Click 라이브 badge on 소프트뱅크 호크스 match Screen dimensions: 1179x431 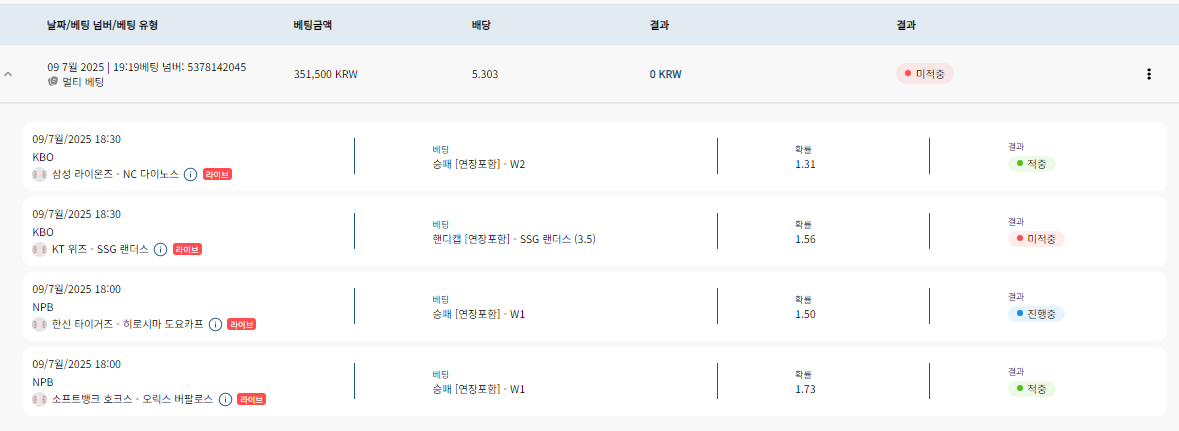[x=251, y=399]
